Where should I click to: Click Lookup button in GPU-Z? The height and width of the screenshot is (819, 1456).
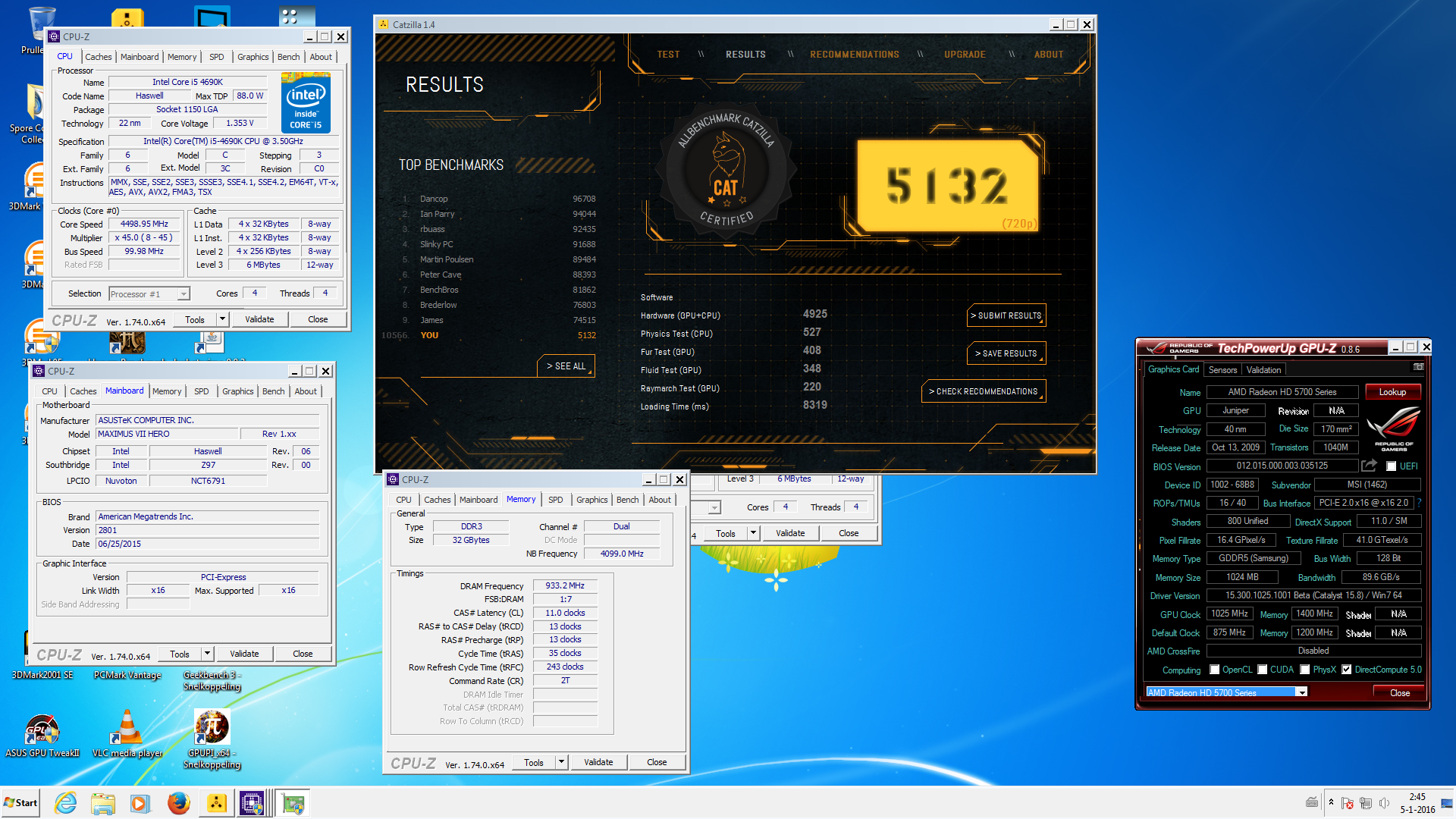click(x=1392, y=392)
